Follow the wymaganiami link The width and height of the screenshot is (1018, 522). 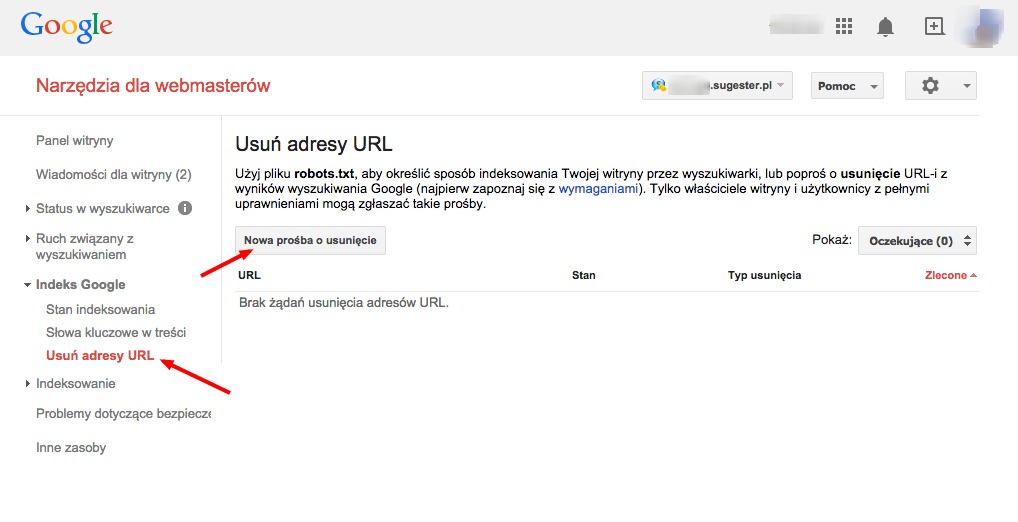click(x=598, y=189)
